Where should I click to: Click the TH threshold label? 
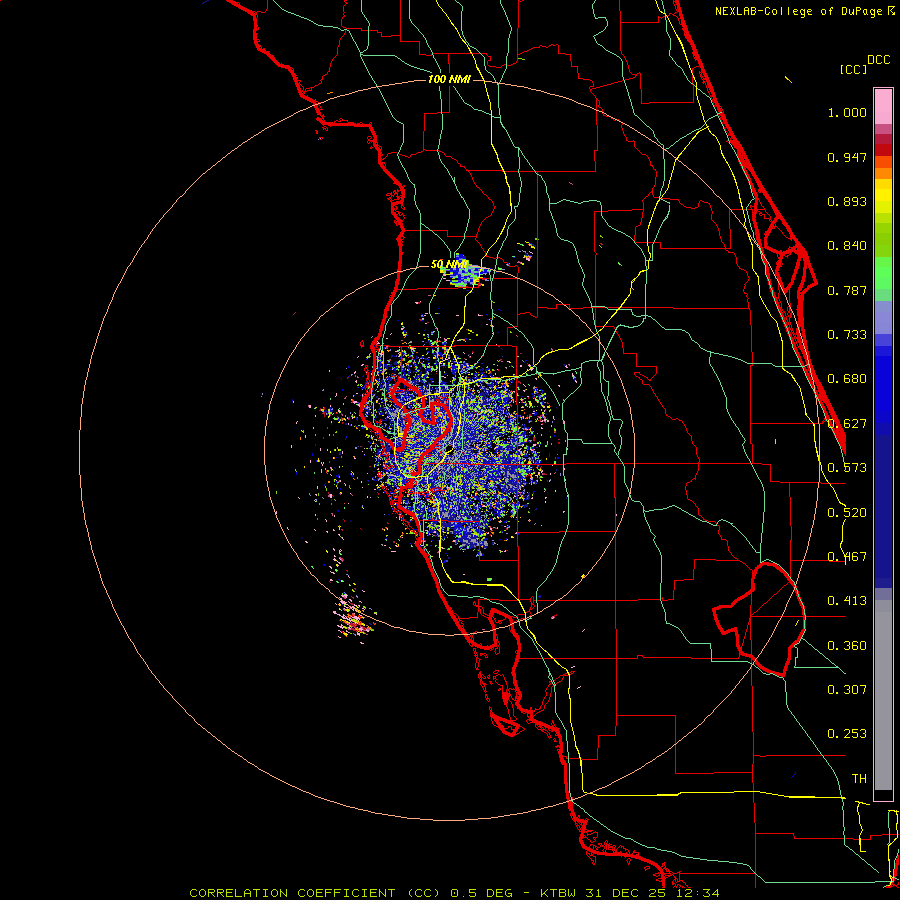859,779
